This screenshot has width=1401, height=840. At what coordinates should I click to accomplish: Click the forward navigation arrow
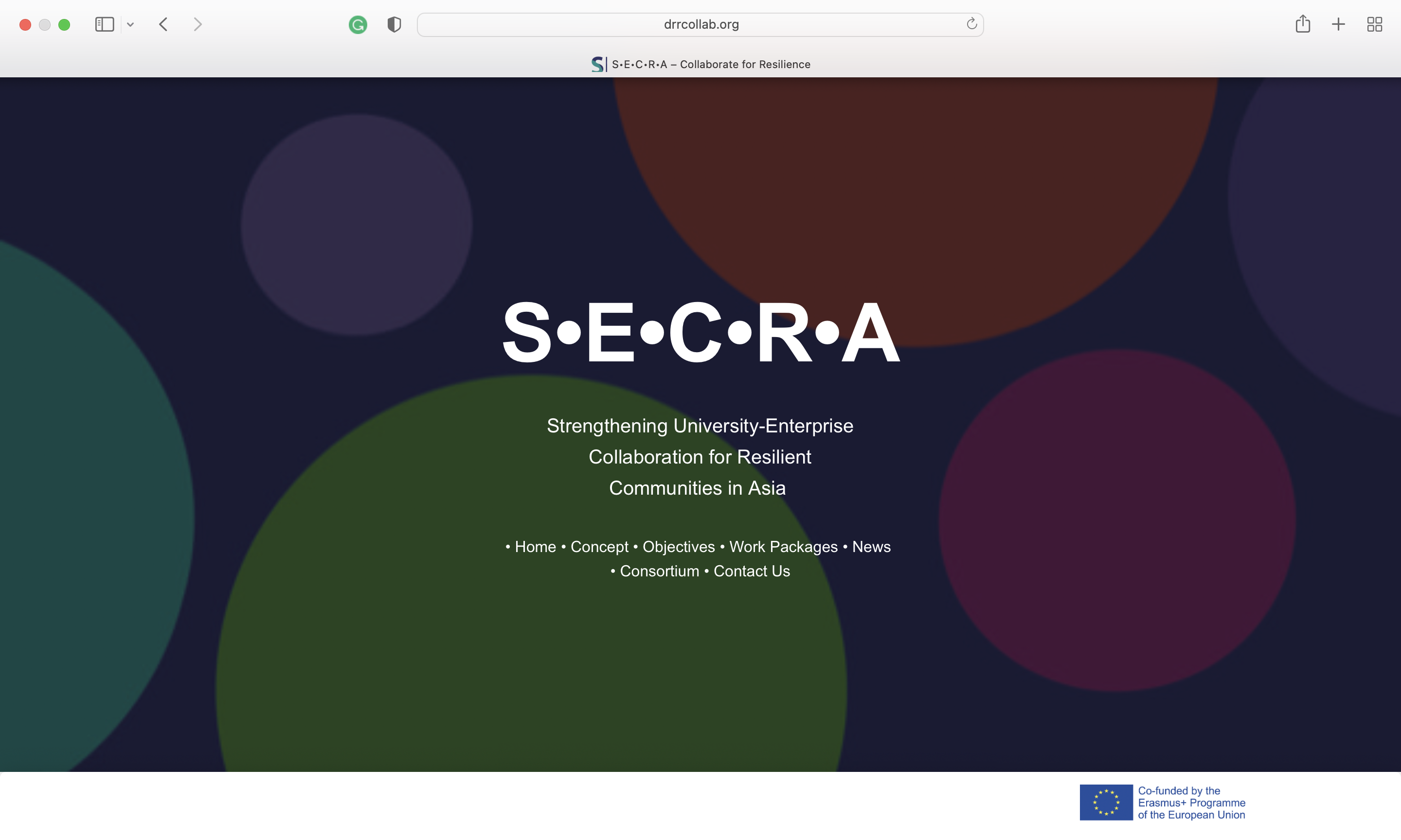tap(197, 24)
